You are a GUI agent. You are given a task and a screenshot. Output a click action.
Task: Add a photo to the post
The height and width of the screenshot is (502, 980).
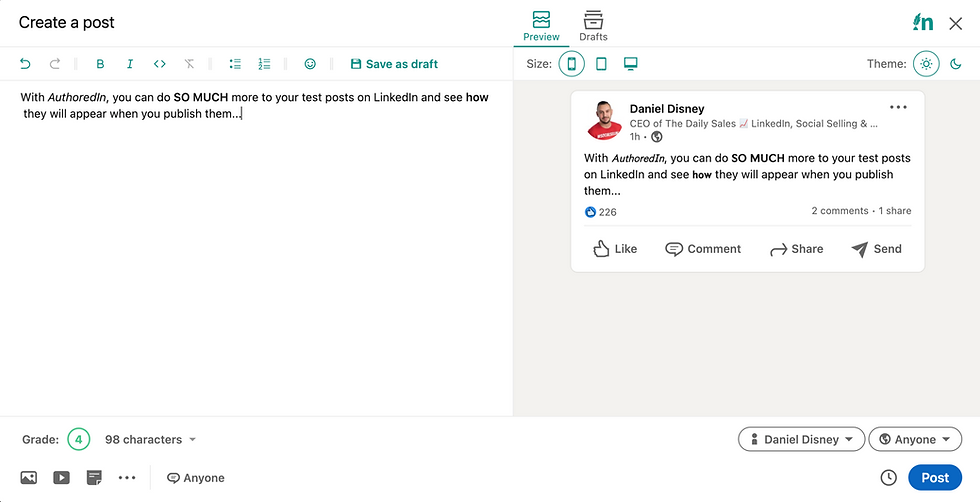coord(29,478)
